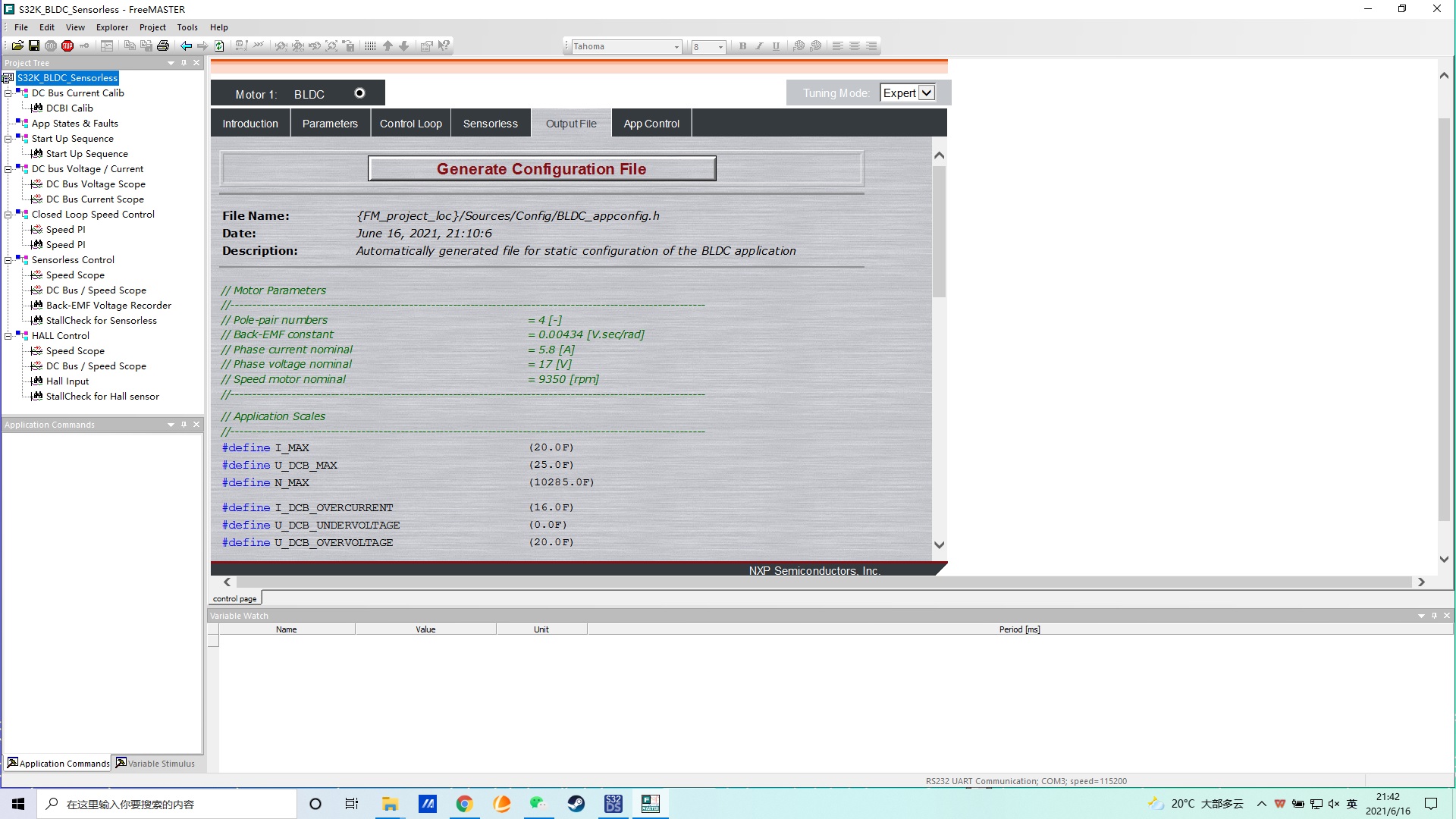1456x819 pixels.
Task: Open the font size dropdown
Action: (x=720, y=46)
